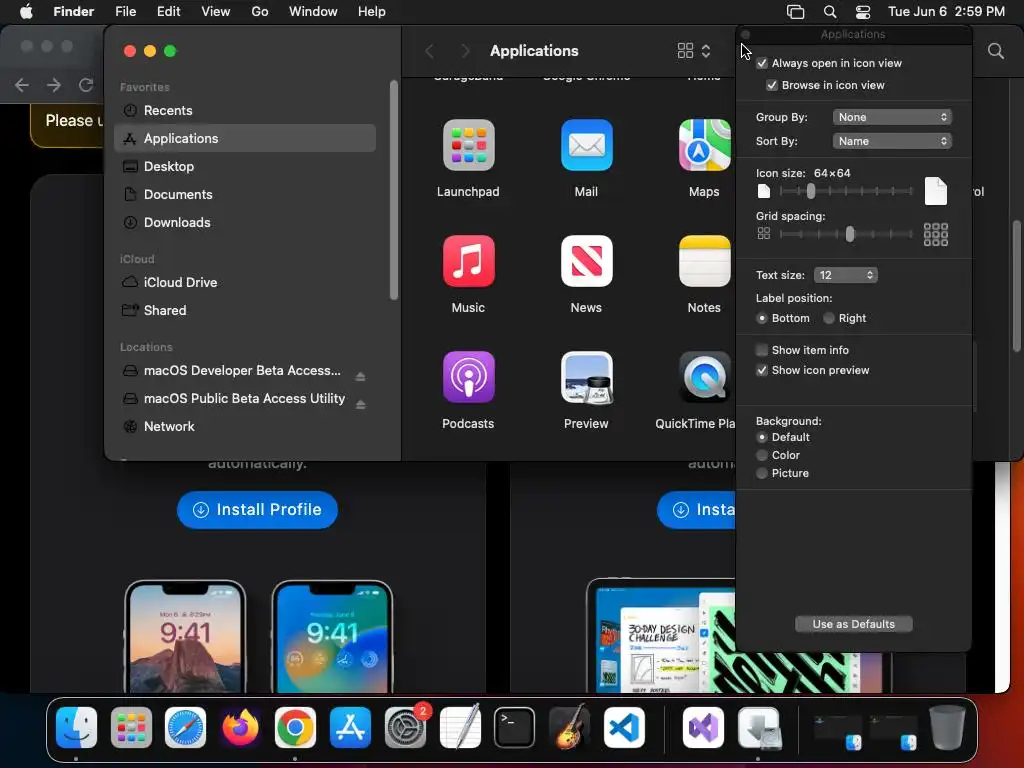Open Terminal from the Dock
1024x768 pixels.
[515, 727]
